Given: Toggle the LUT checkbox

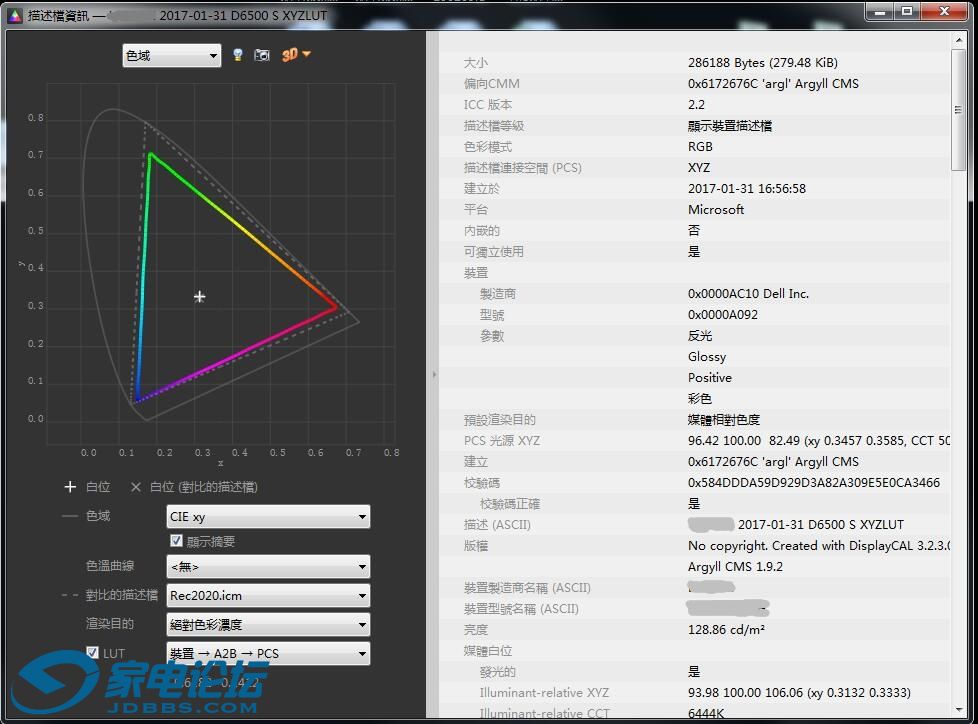Looking at the screenshot, I should [x=93, y=653].
